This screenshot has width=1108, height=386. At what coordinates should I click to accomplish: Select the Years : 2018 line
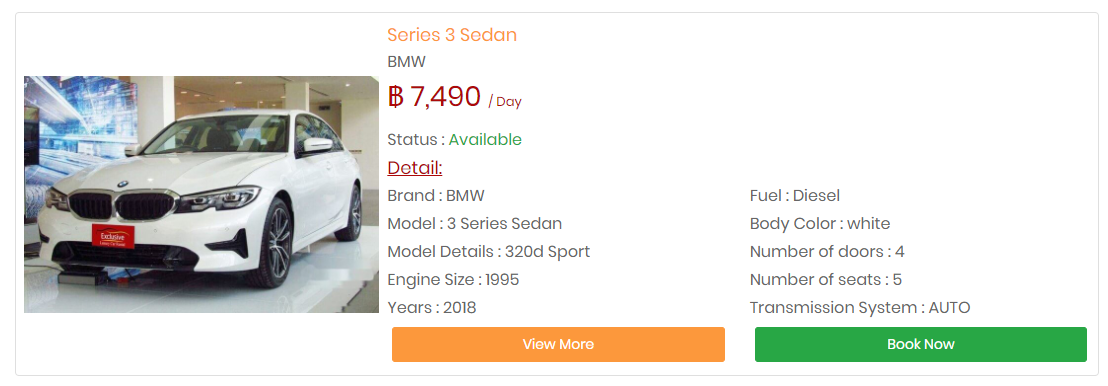[432, 308]
